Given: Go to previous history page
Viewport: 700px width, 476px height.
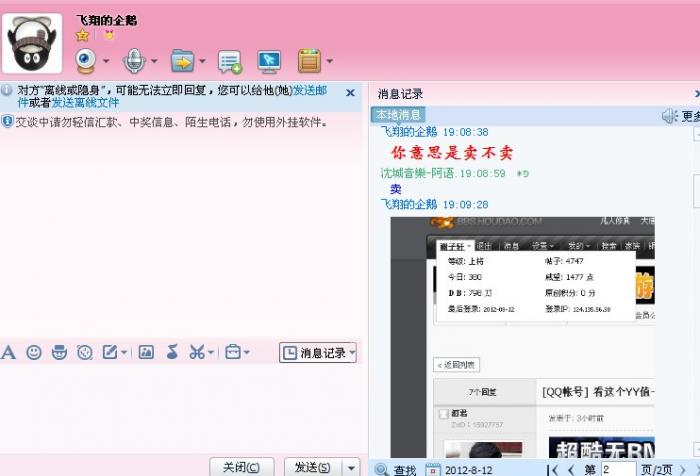Looking at the screenshot, I should tap(571, 470).
